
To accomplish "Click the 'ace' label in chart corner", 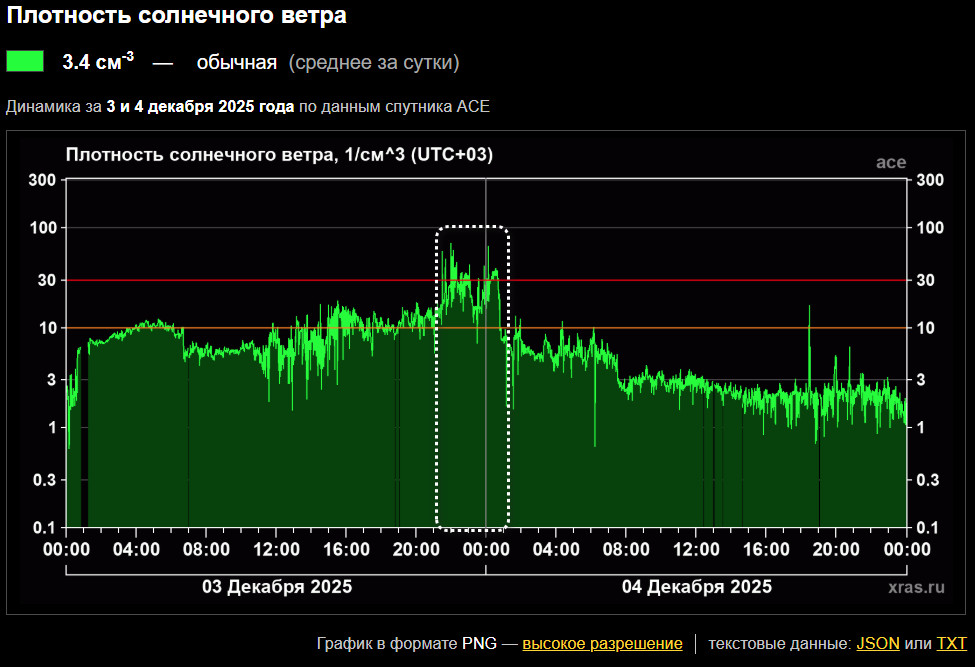I will pyautogui.click(x=890, y=162).
